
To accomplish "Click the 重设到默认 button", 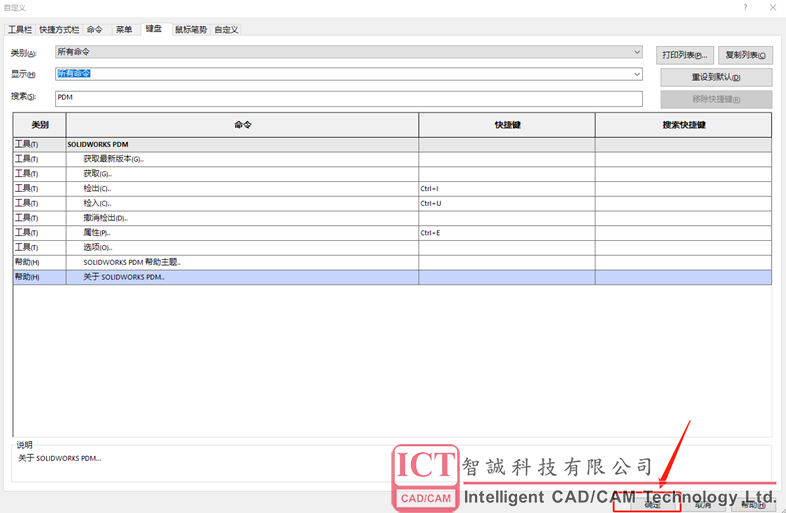I will 716,77.
